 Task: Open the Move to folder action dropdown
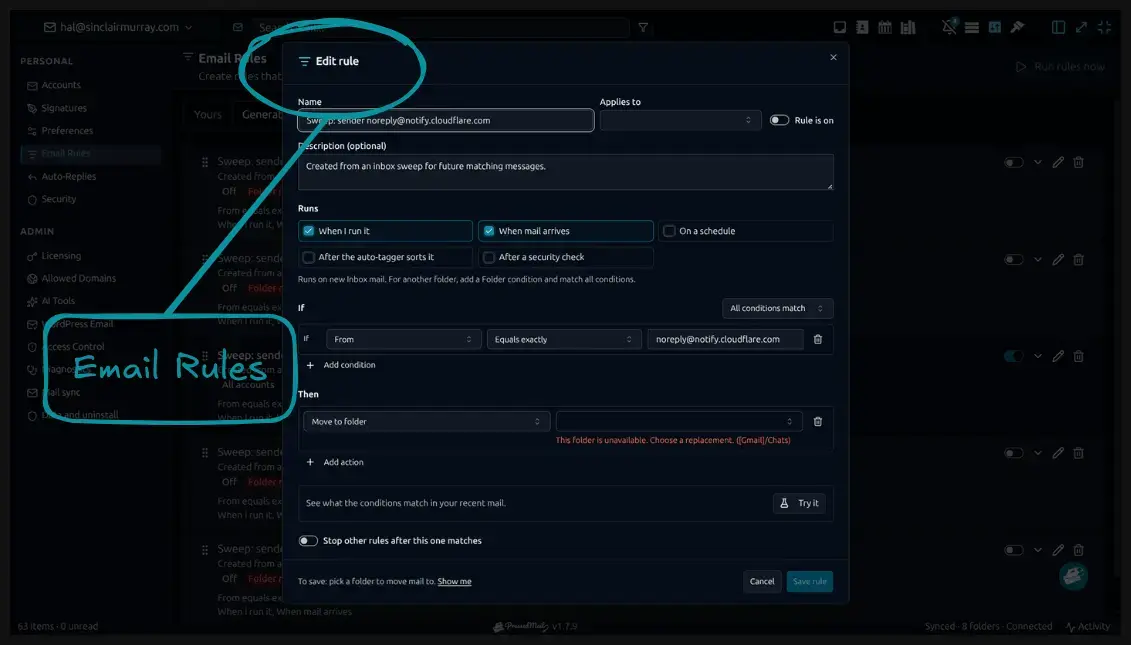click(x=426, y=421)
